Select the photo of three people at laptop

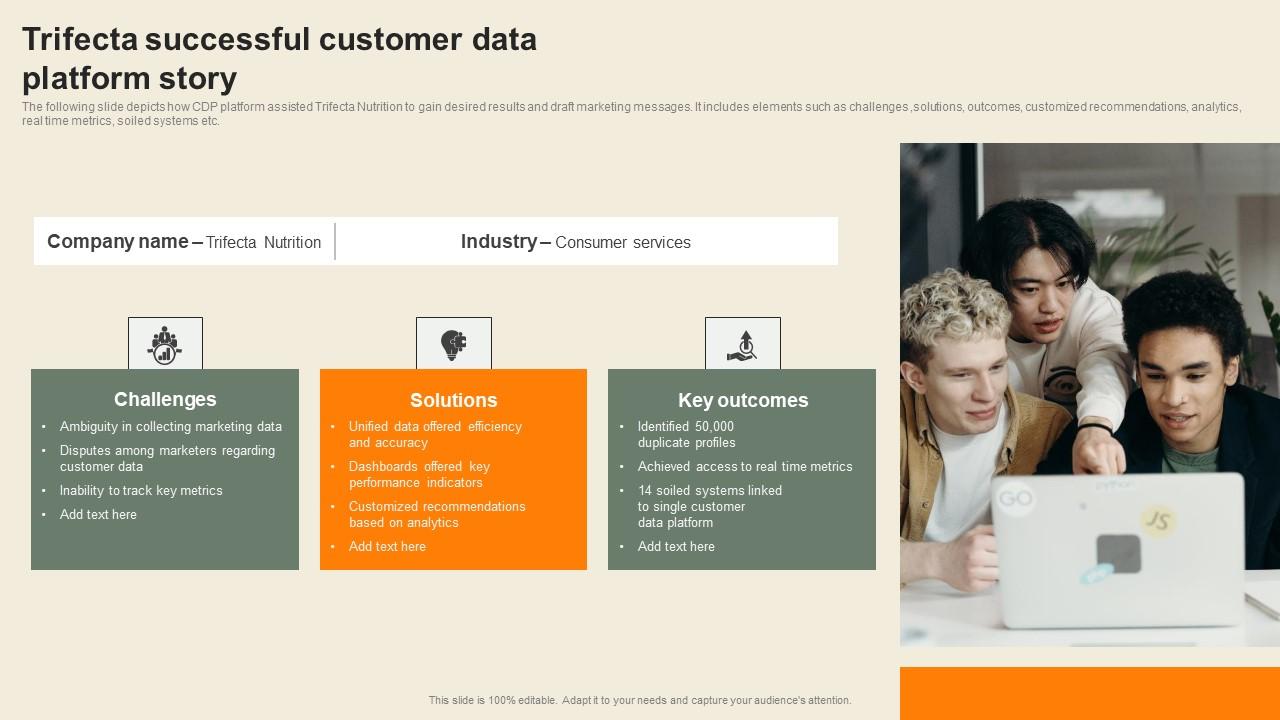click(1089, 394)
